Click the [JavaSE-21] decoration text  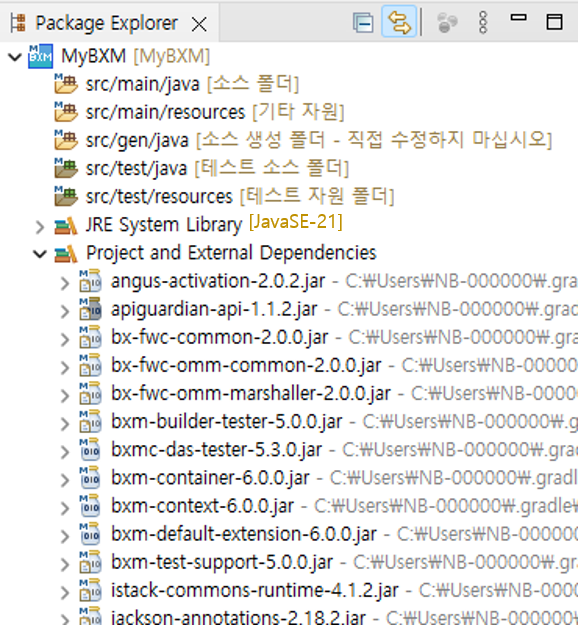(295, 222)
